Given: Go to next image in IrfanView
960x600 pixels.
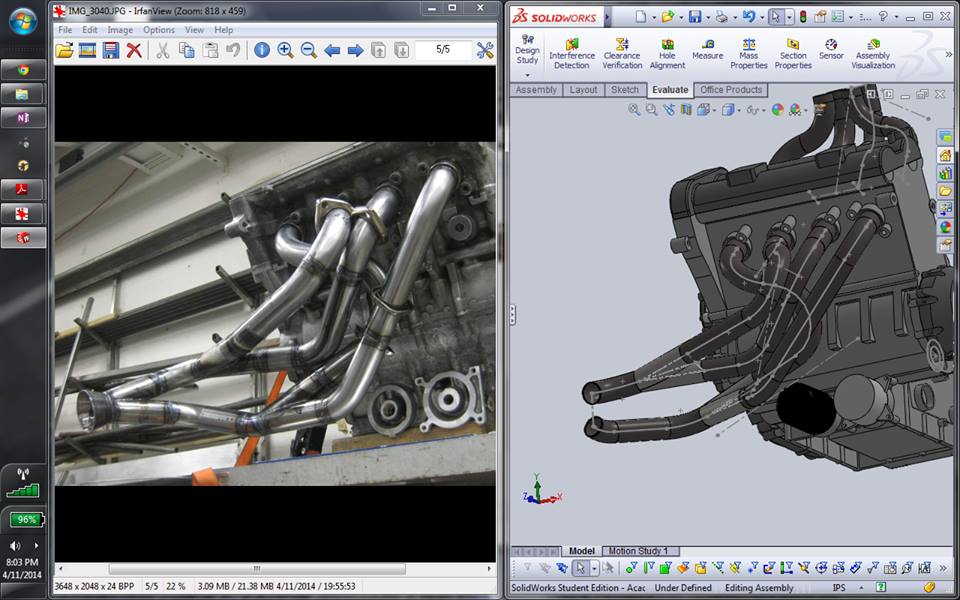Looking at the screenshot, I should click(356, 50).
